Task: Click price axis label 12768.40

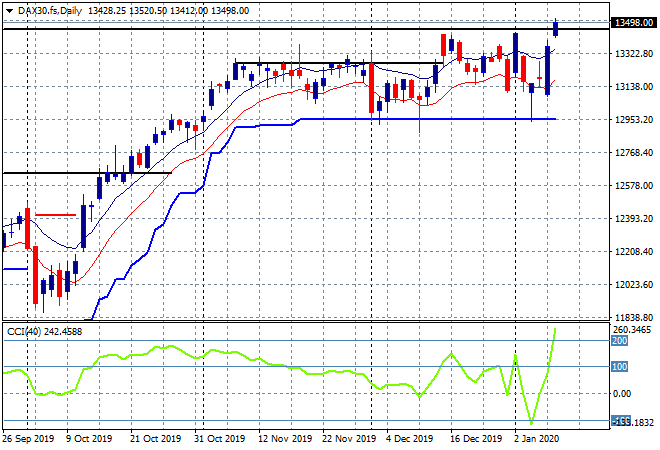Action: click(x=634, y=152)
